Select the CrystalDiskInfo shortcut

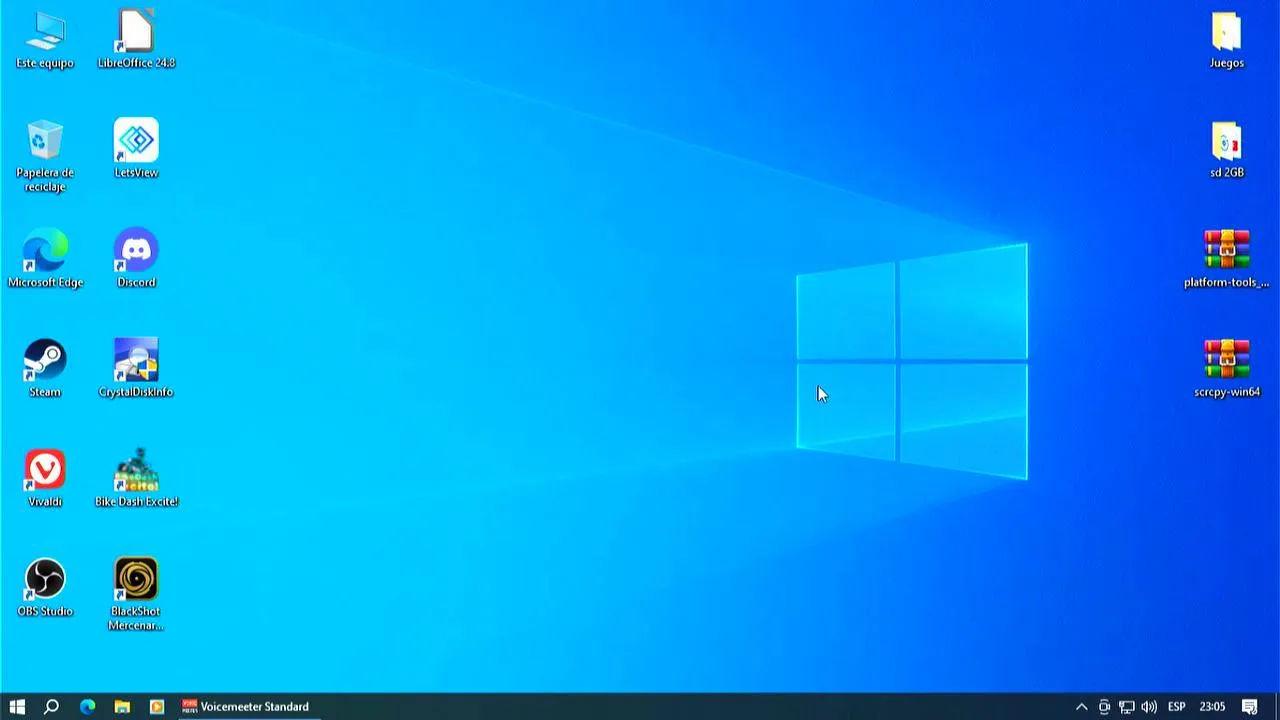pyautogui.click(x=136, y=370)
